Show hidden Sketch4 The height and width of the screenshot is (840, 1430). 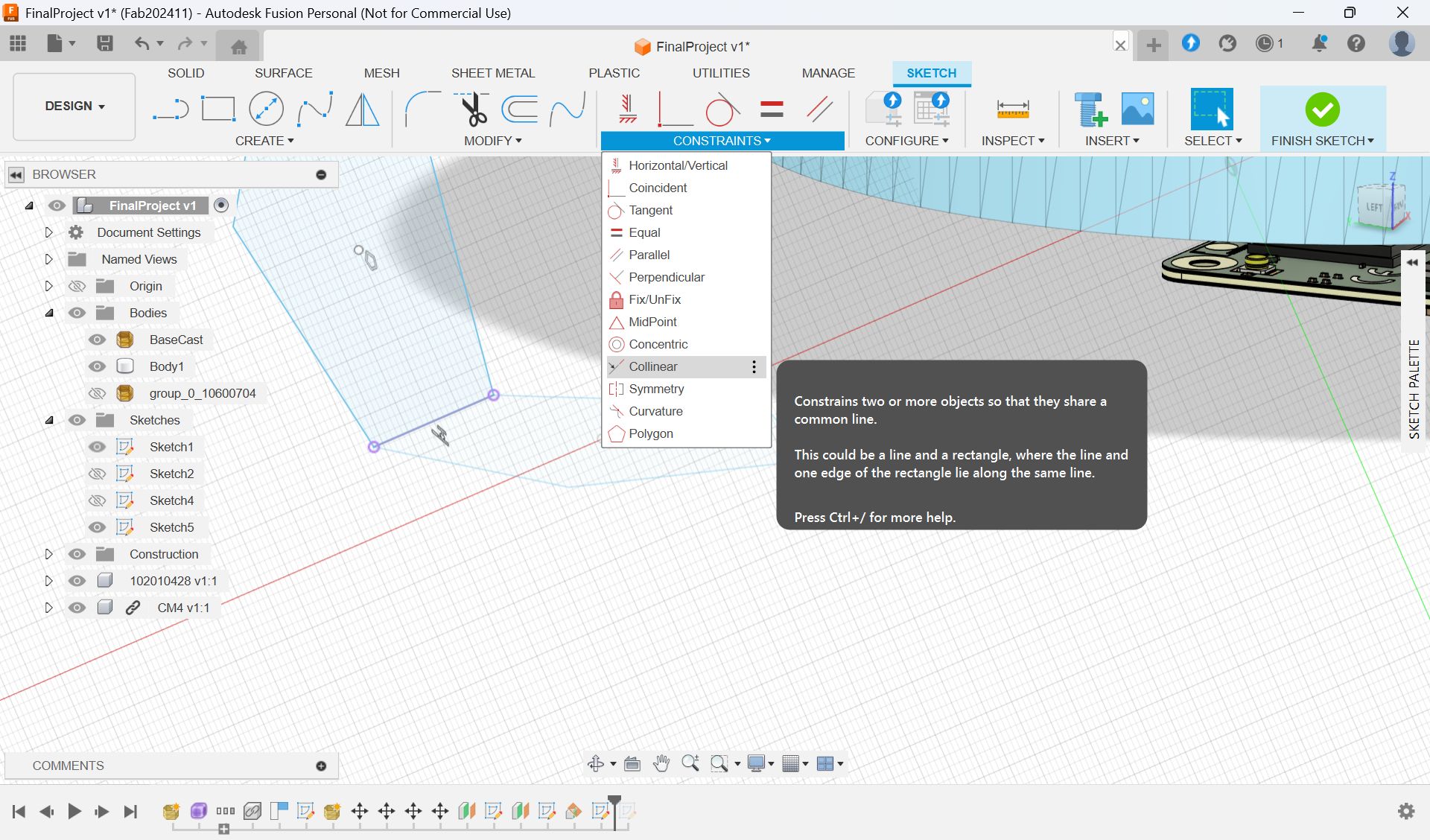97,500
